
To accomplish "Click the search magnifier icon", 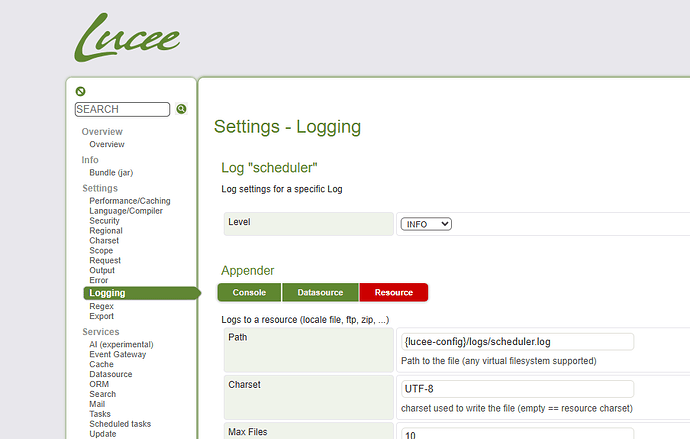I will point(181,109).
